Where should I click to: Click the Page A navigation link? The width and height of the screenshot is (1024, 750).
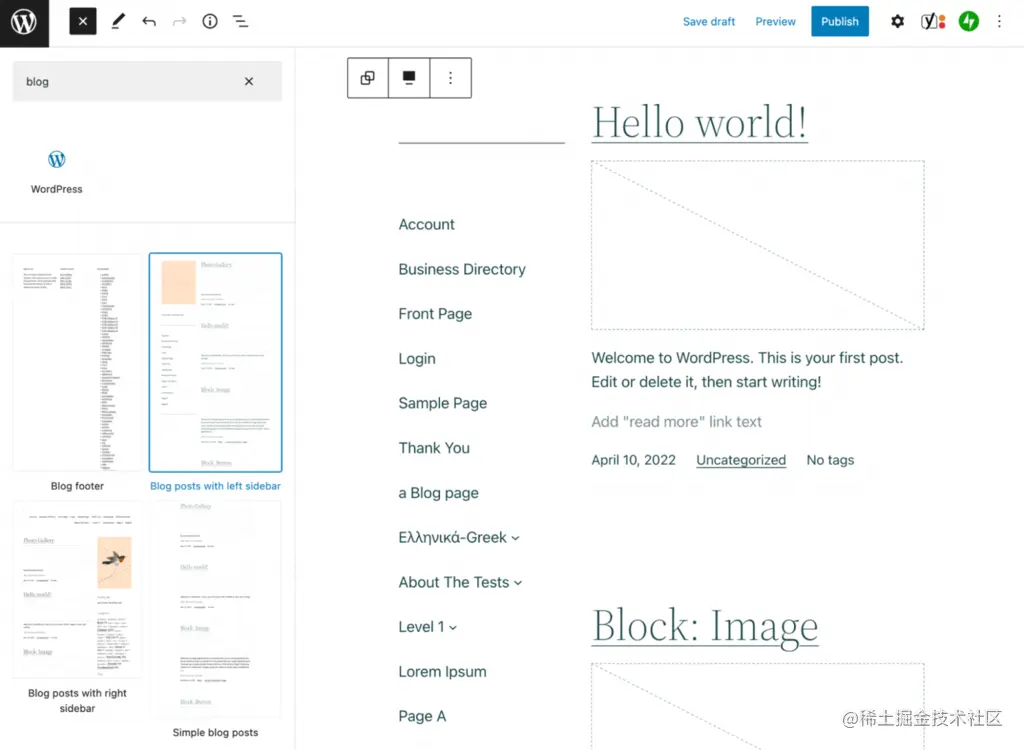coord(422,717)
